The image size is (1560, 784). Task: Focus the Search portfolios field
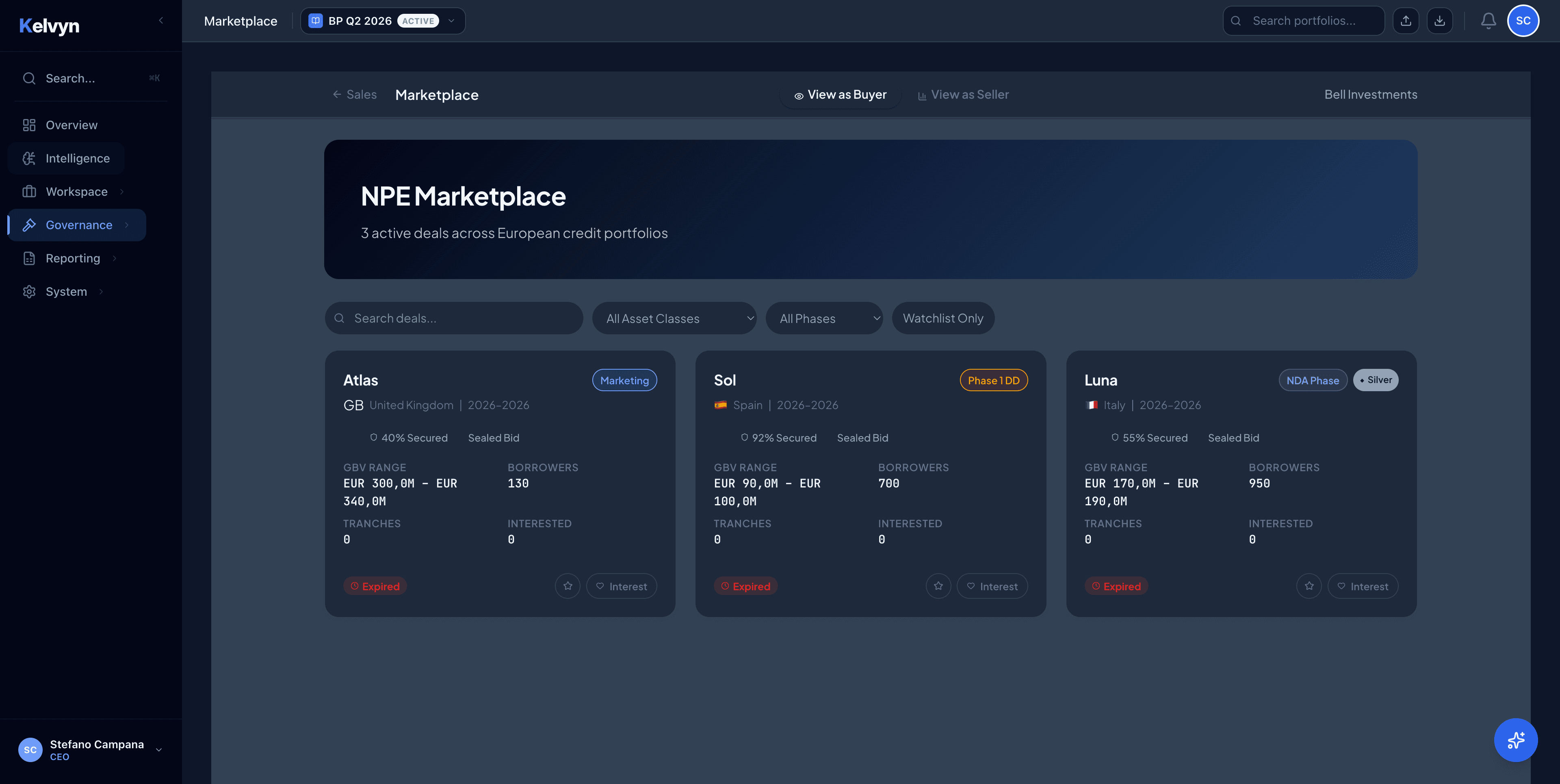click(x=1303, y=21)
